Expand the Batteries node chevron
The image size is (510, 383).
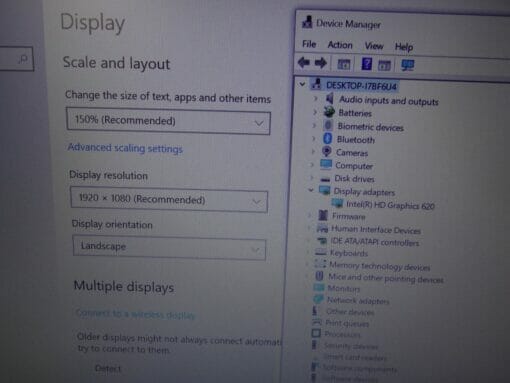(x=315, y=112)
